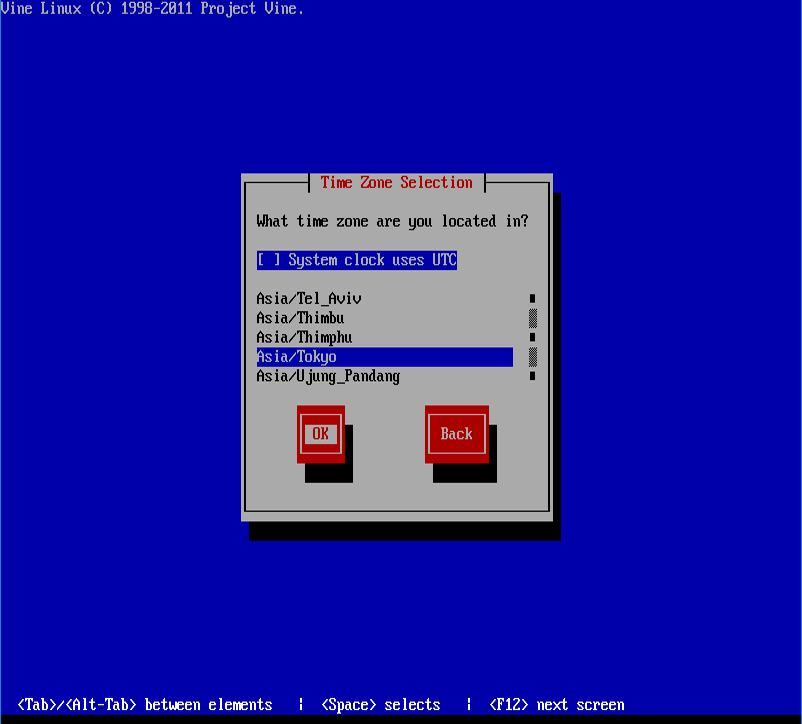
Task: Select the highlighted Asia/Tokyo entry
Action: [384, 357]
